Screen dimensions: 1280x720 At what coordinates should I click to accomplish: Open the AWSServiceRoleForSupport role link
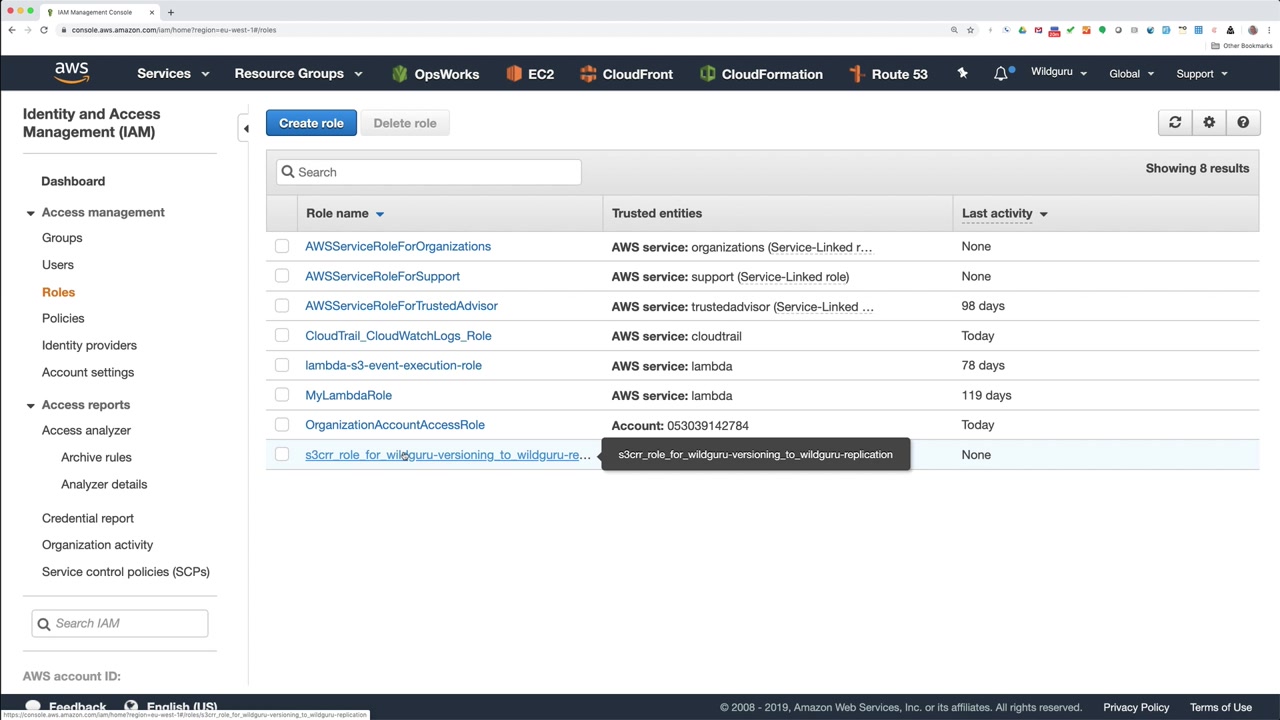pos(382,276)
